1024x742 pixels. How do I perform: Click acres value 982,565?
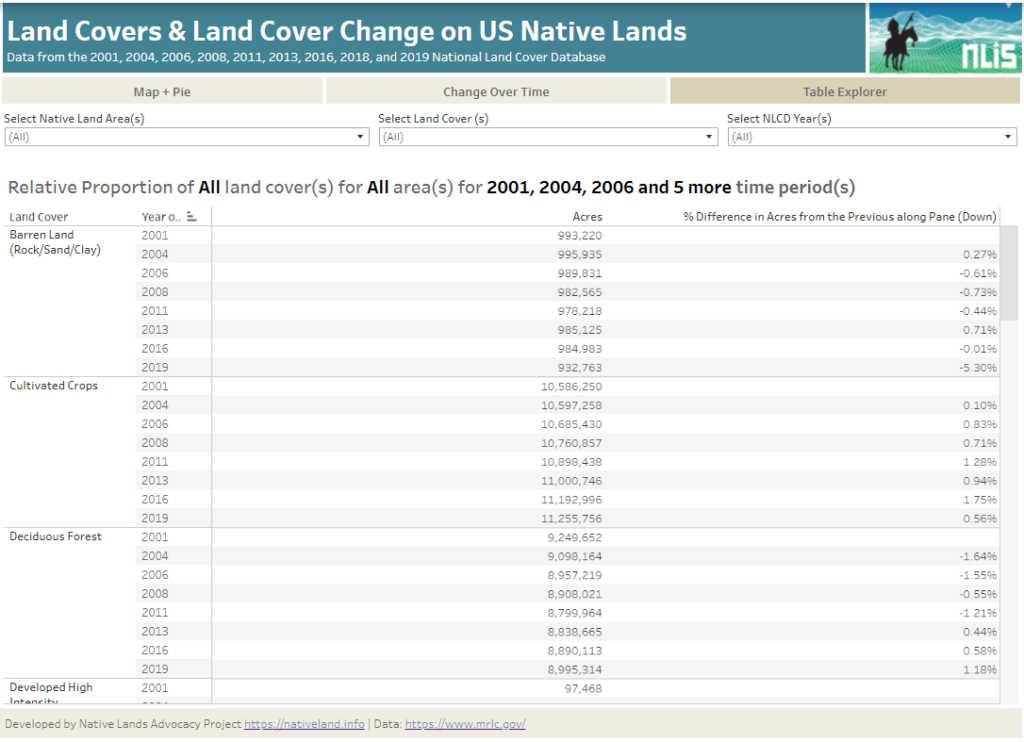coord(580,292)
